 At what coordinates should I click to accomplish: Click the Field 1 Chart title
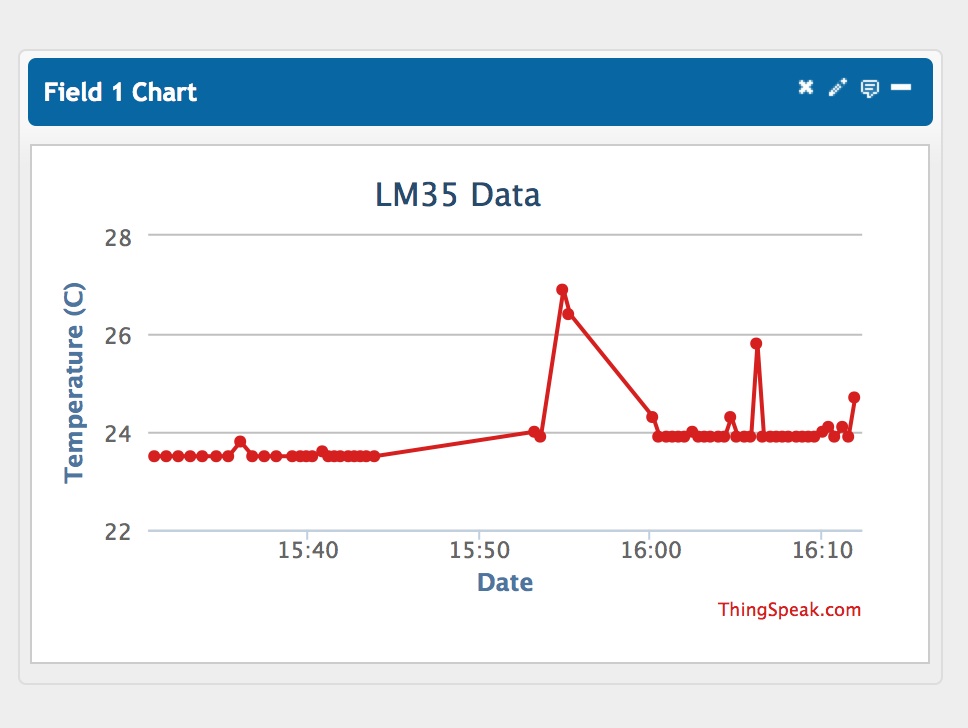point(120,92)
